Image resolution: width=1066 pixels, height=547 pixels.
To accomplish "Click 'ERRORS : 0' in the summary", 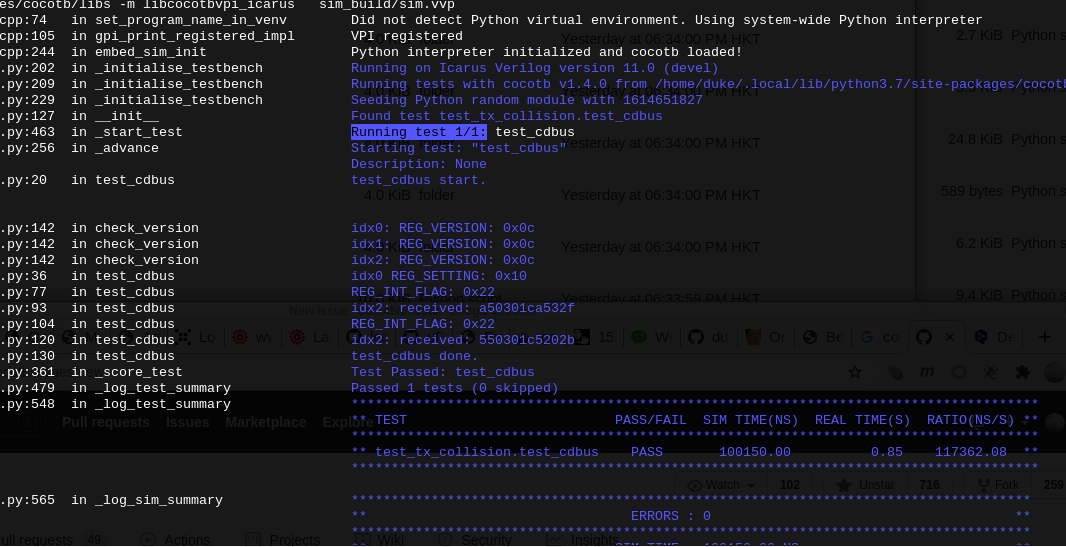I will point(670,516).
